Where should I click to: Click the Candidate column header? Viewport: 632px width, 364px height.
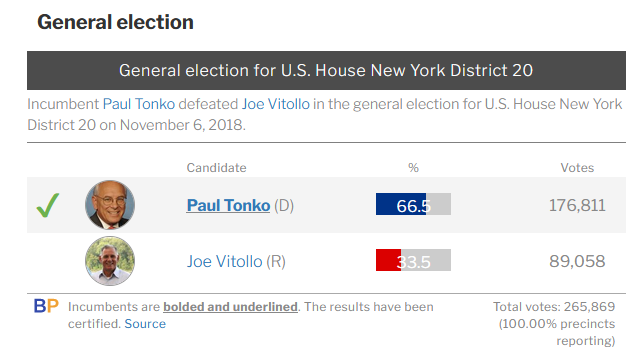(x=216, y=168)
